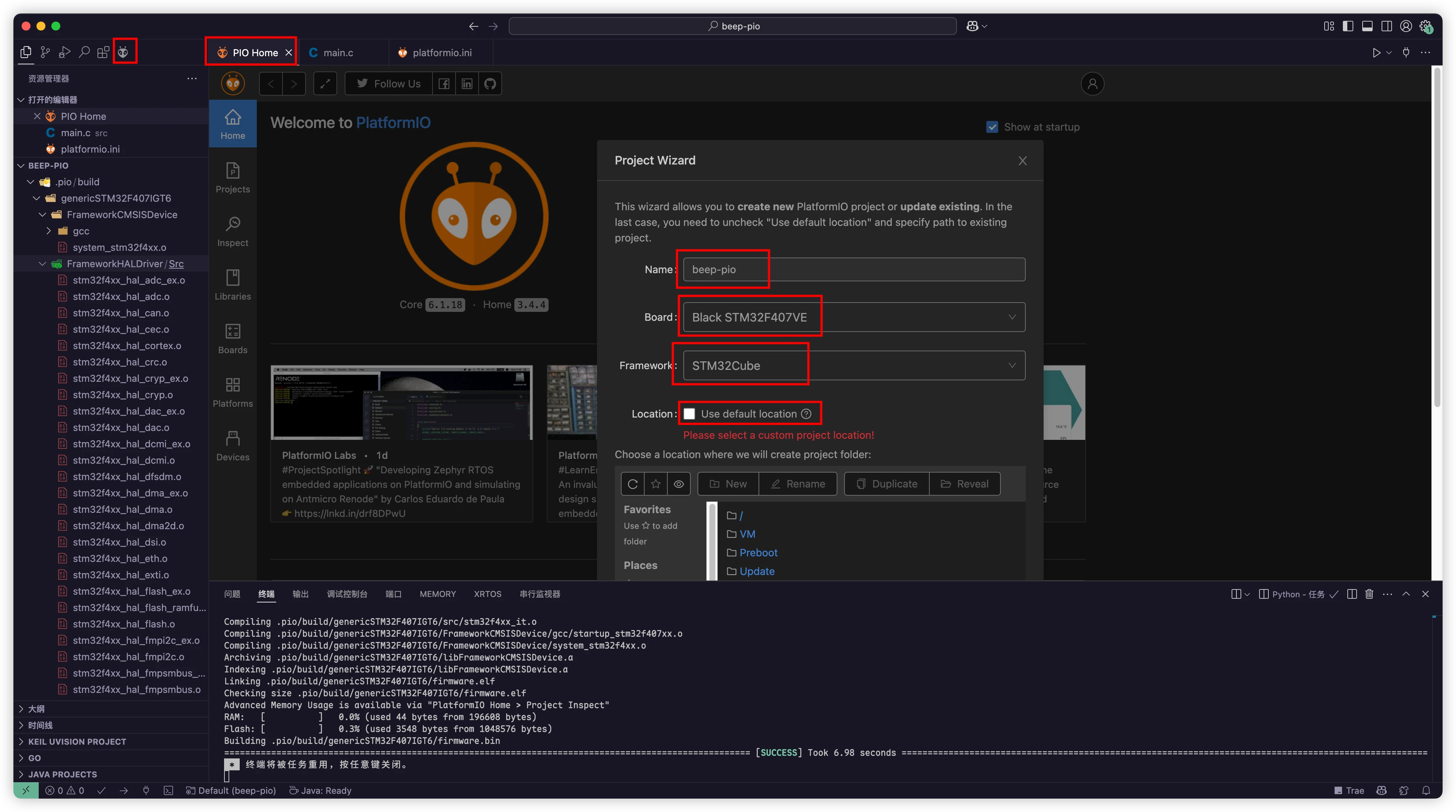Collapse FrameworkHALDriver/Src folder
This screenshot has height=812, width=1456.
coord(111,264)
